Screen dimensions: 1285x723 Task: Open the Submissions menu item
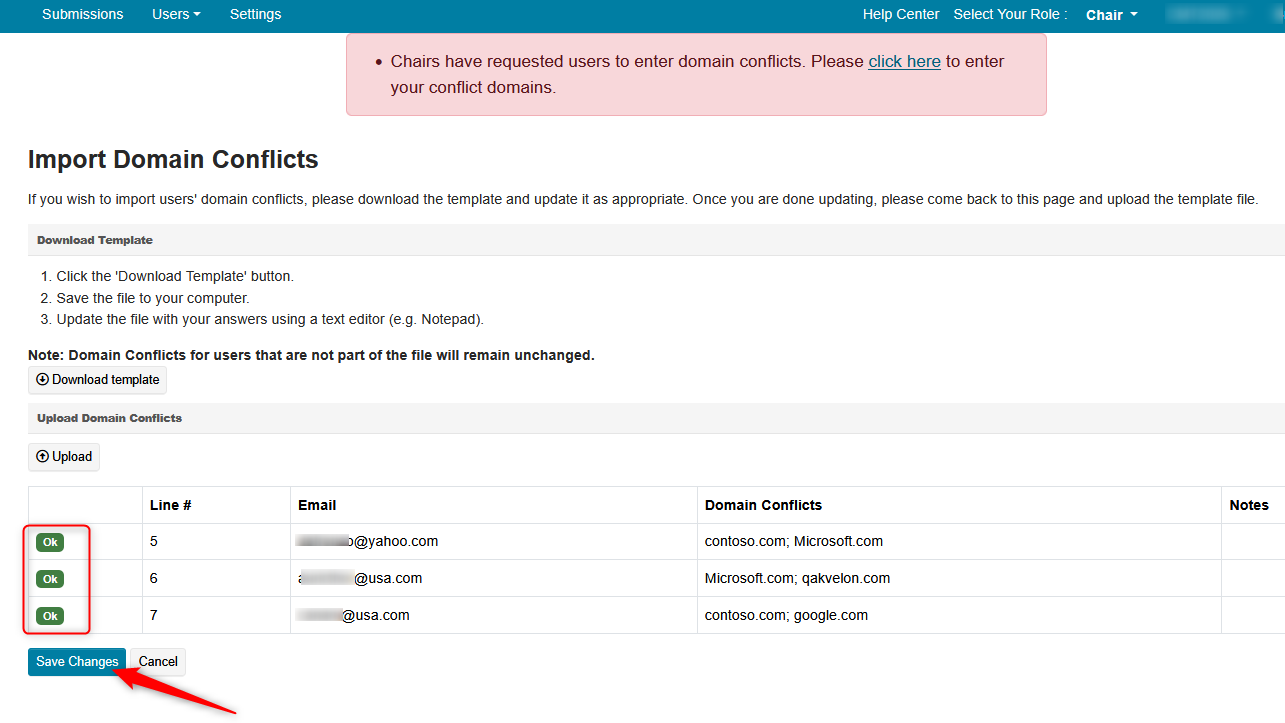83,14
